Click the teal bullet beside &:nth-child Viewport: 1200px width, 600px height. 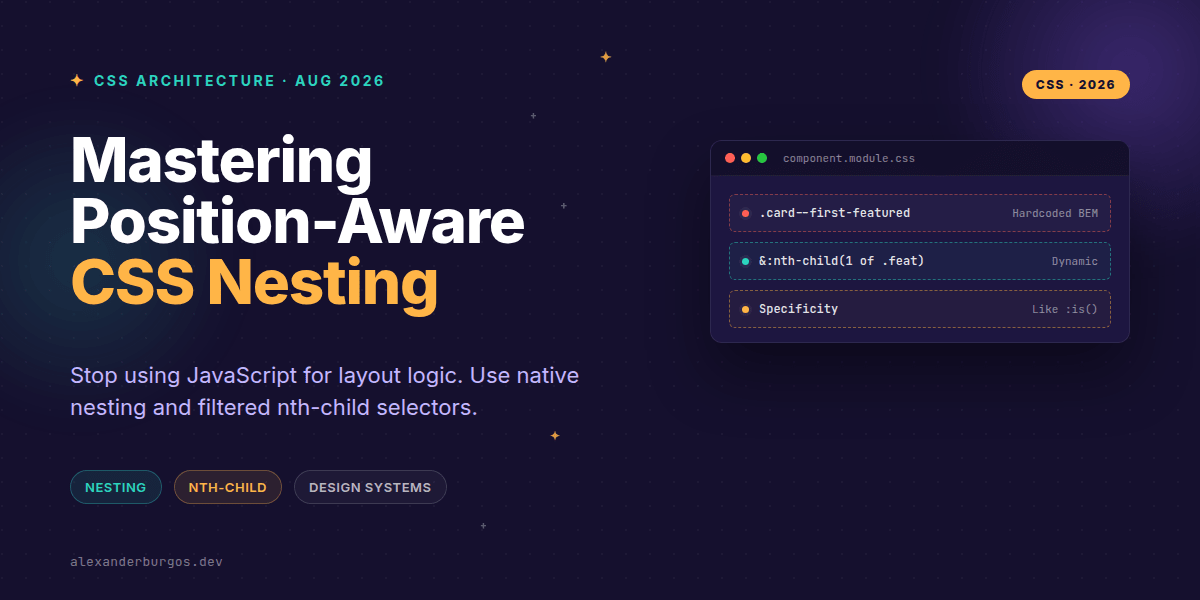pos(746,261)
